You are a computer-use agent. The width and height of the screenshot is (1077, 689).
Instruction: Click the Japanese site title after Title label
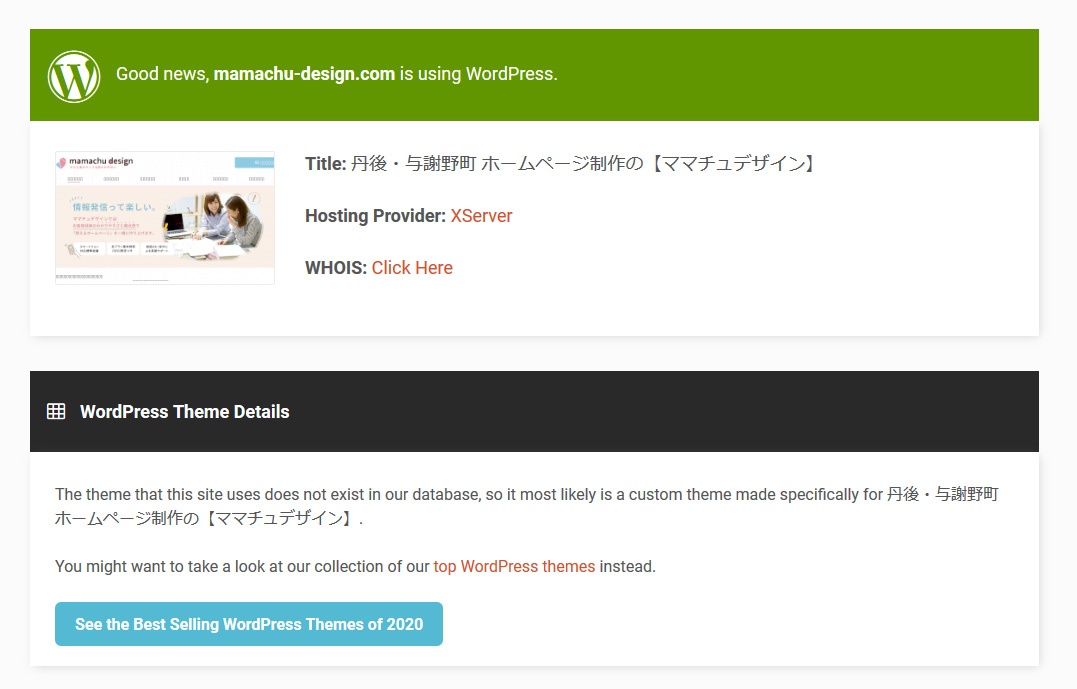point(583,163)
